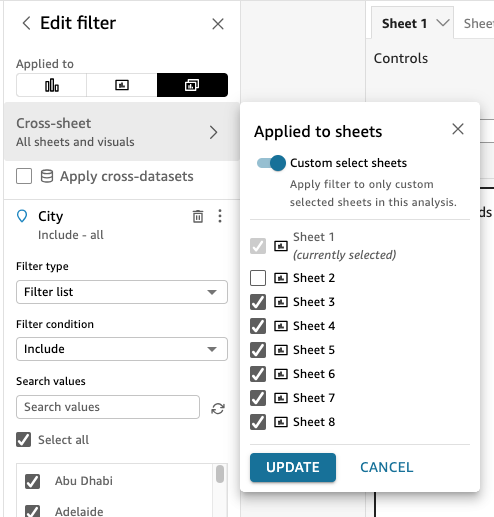Delete the City filter with trash icon
This screenshot has width=494, height=517.
tap(198, 216)
